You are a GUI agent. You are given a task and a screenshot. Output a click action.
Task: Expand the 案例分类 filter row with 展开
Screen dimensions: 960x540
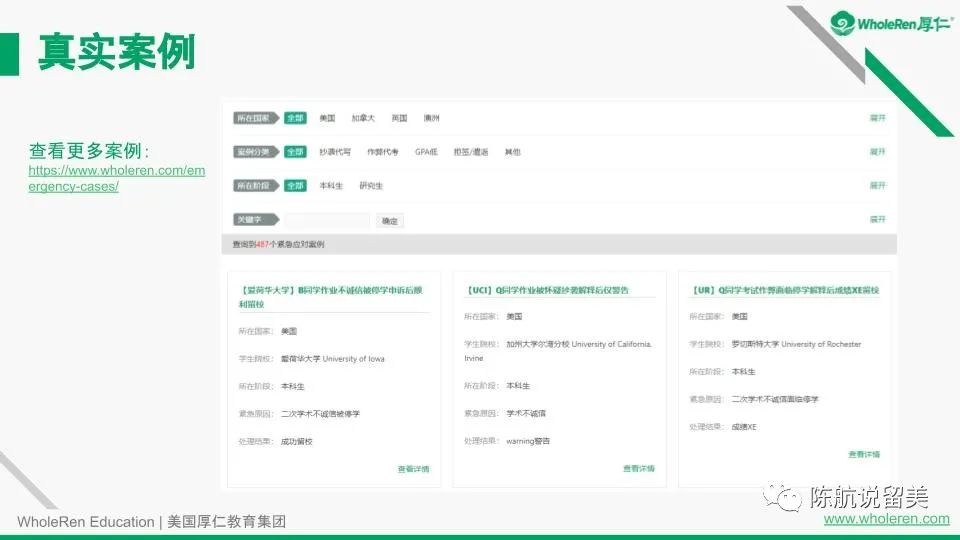877,152
